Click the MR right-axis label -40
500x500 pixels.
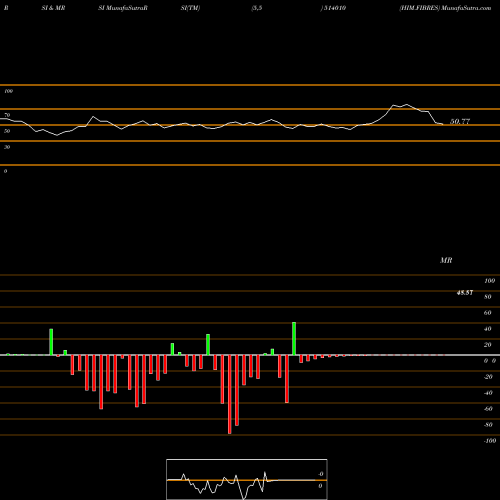[x=488, y=393]
